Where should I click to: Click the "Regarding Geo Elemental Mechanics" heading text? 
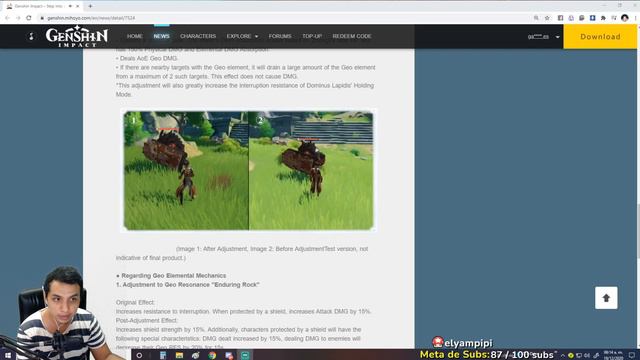pyautogui.click(x=173, y=276)
